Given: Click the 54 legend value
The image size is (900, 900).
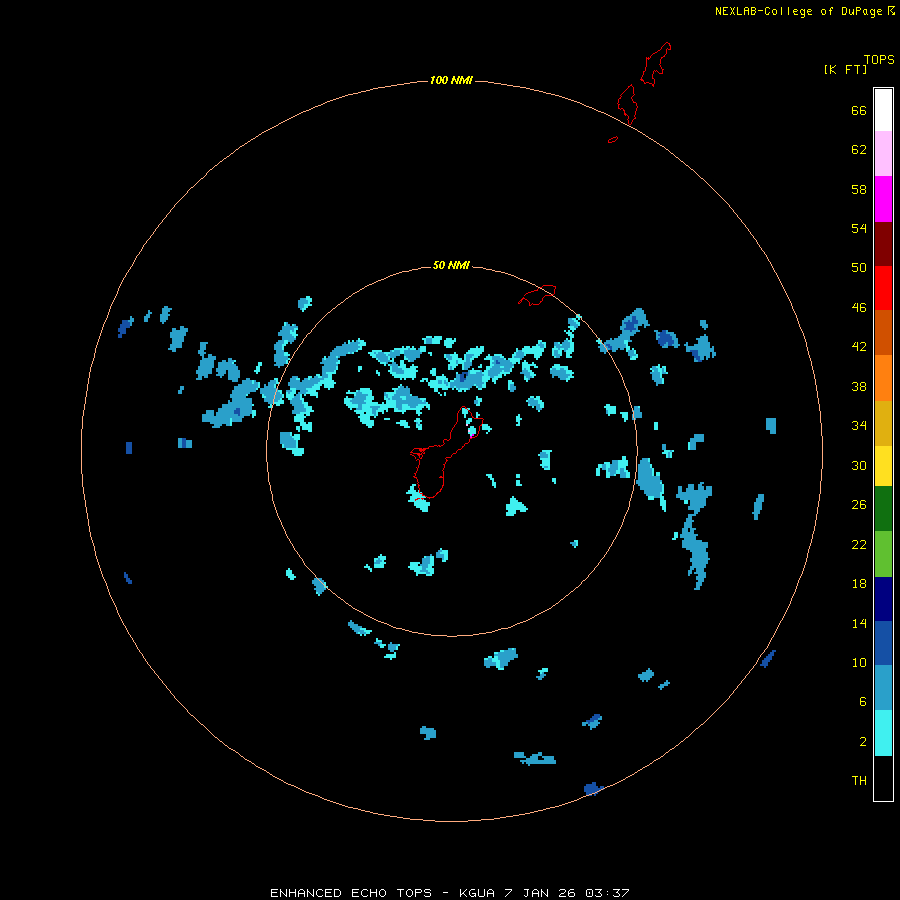Looking at the screenshot, I should (x=859, y=228).
